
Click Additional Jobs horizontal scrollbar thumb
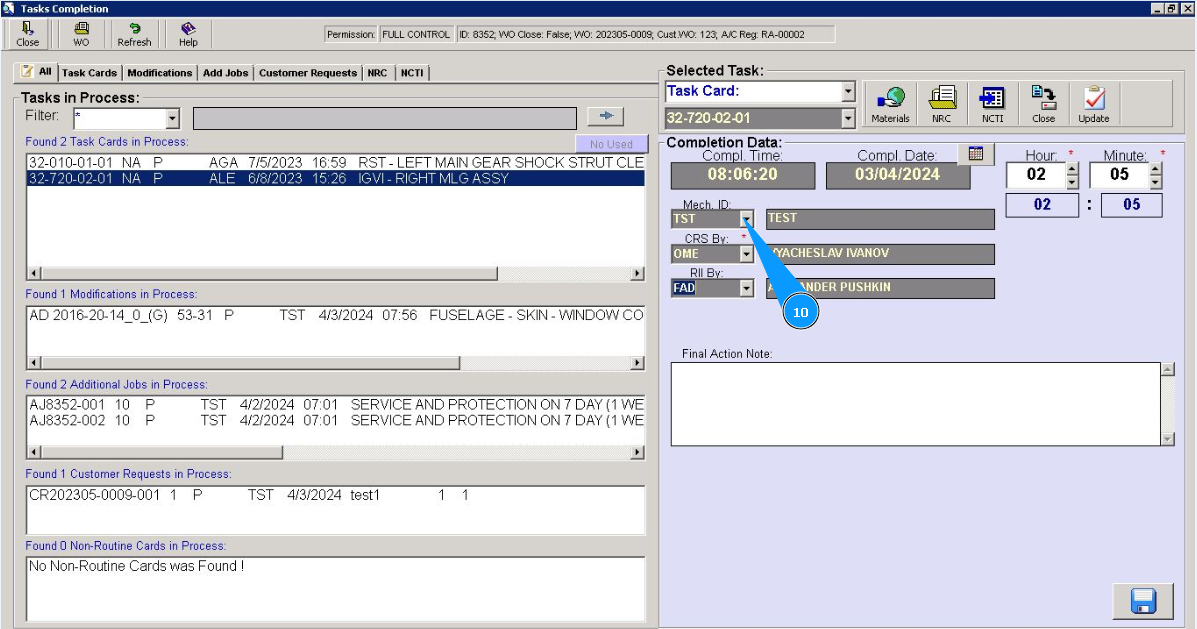162,453
